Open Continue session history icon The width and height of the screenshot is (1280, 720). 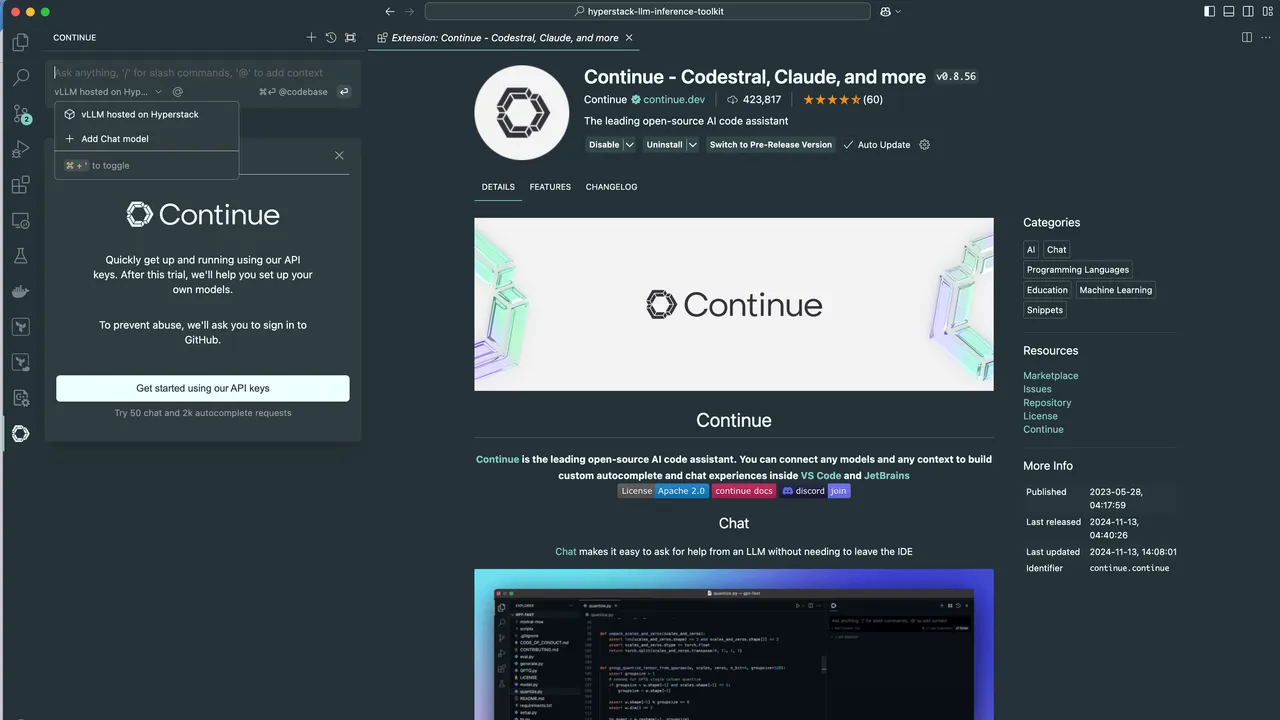coord(331,37)
